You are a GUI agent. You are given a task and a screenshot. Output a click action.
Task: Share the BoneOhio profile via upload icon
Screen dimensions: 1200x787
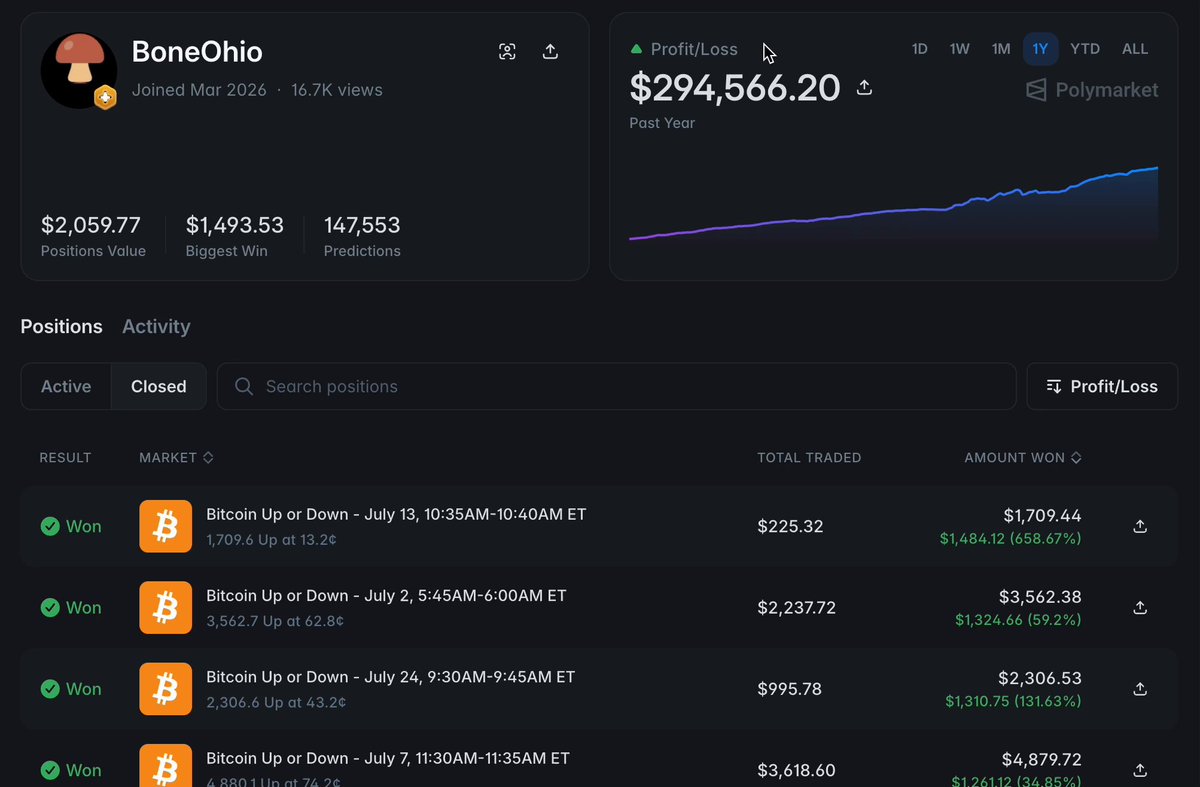click(x=550, y=52)
